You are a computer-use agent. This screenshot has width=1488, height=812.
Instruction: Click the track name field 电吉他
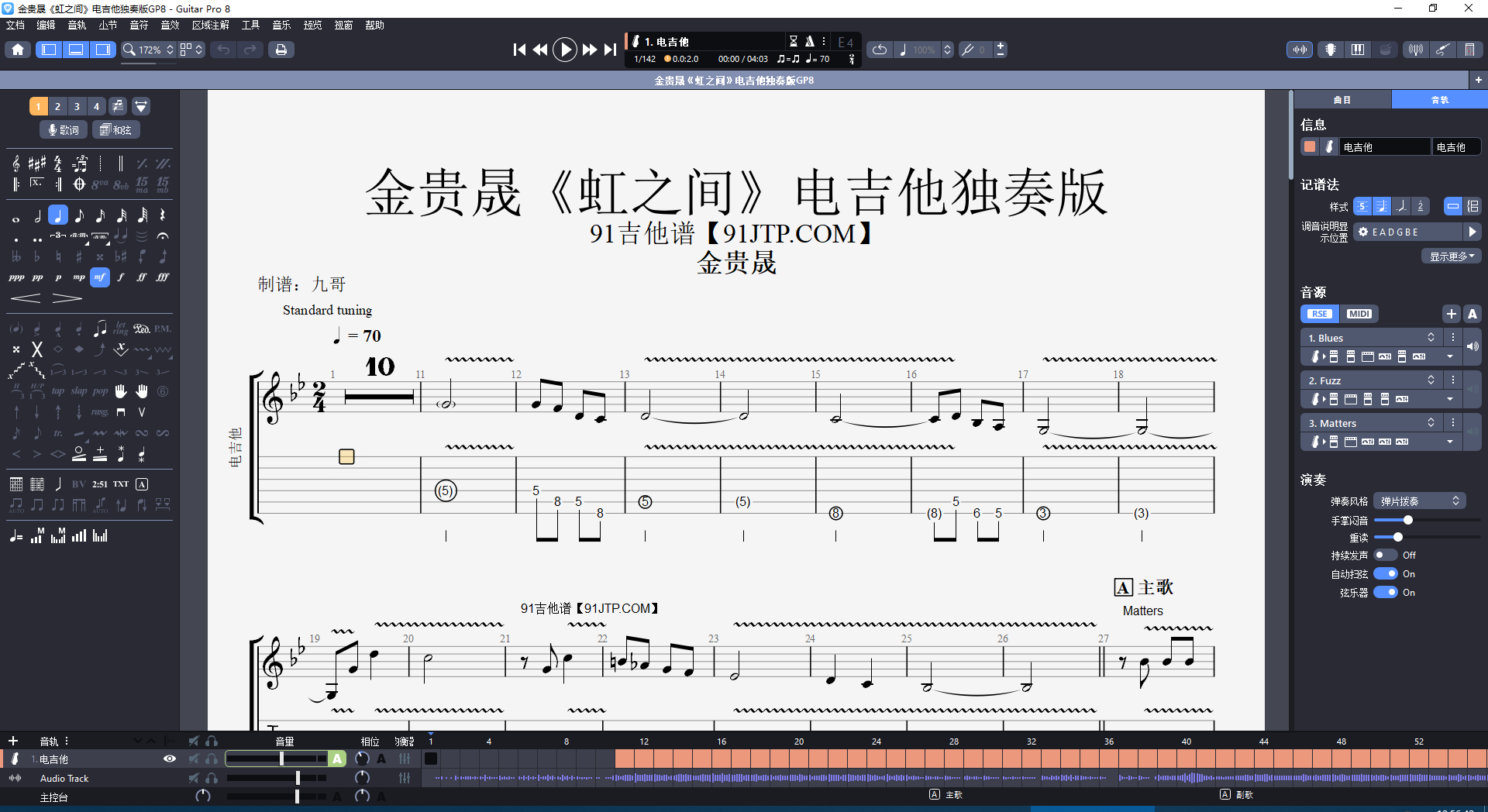coord(1385,146)
